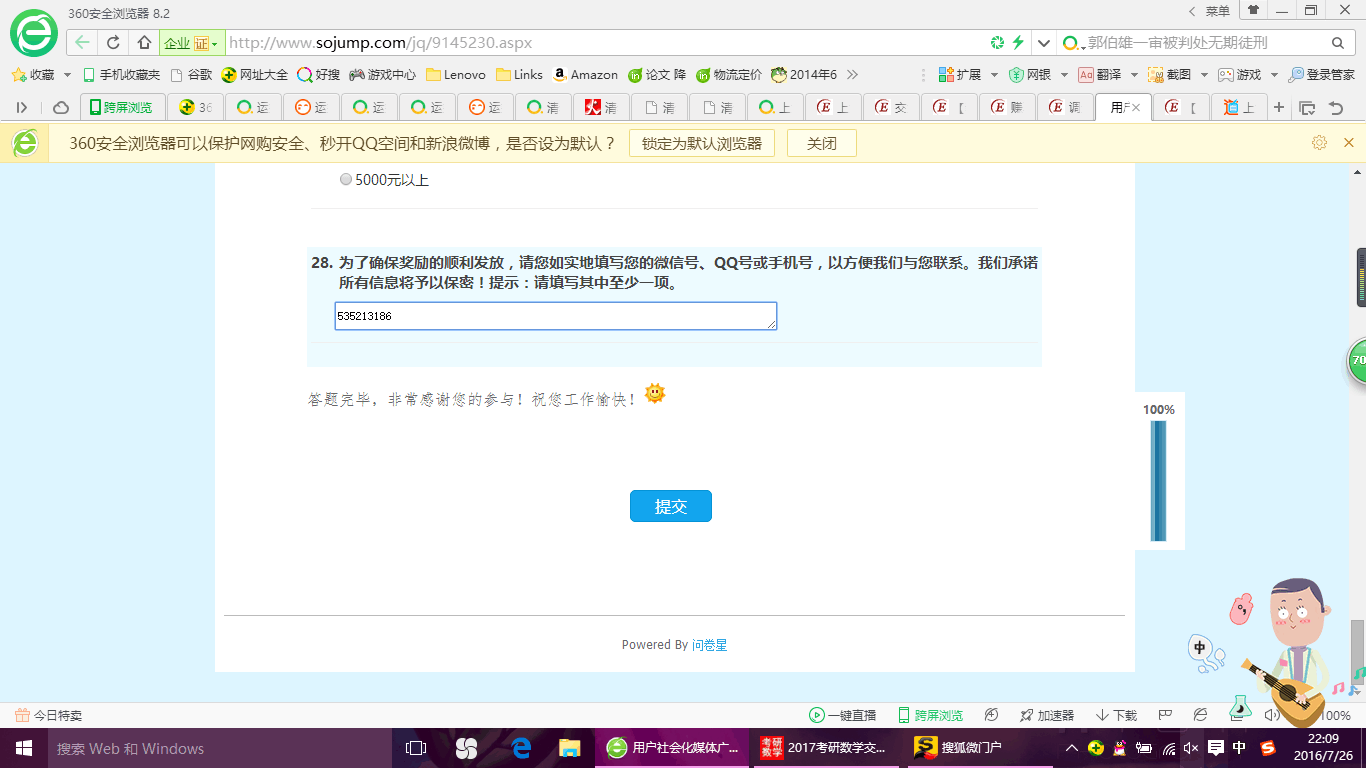
Task: Open 下载 downloads in the status bar
Action: tap(1117, 715)
